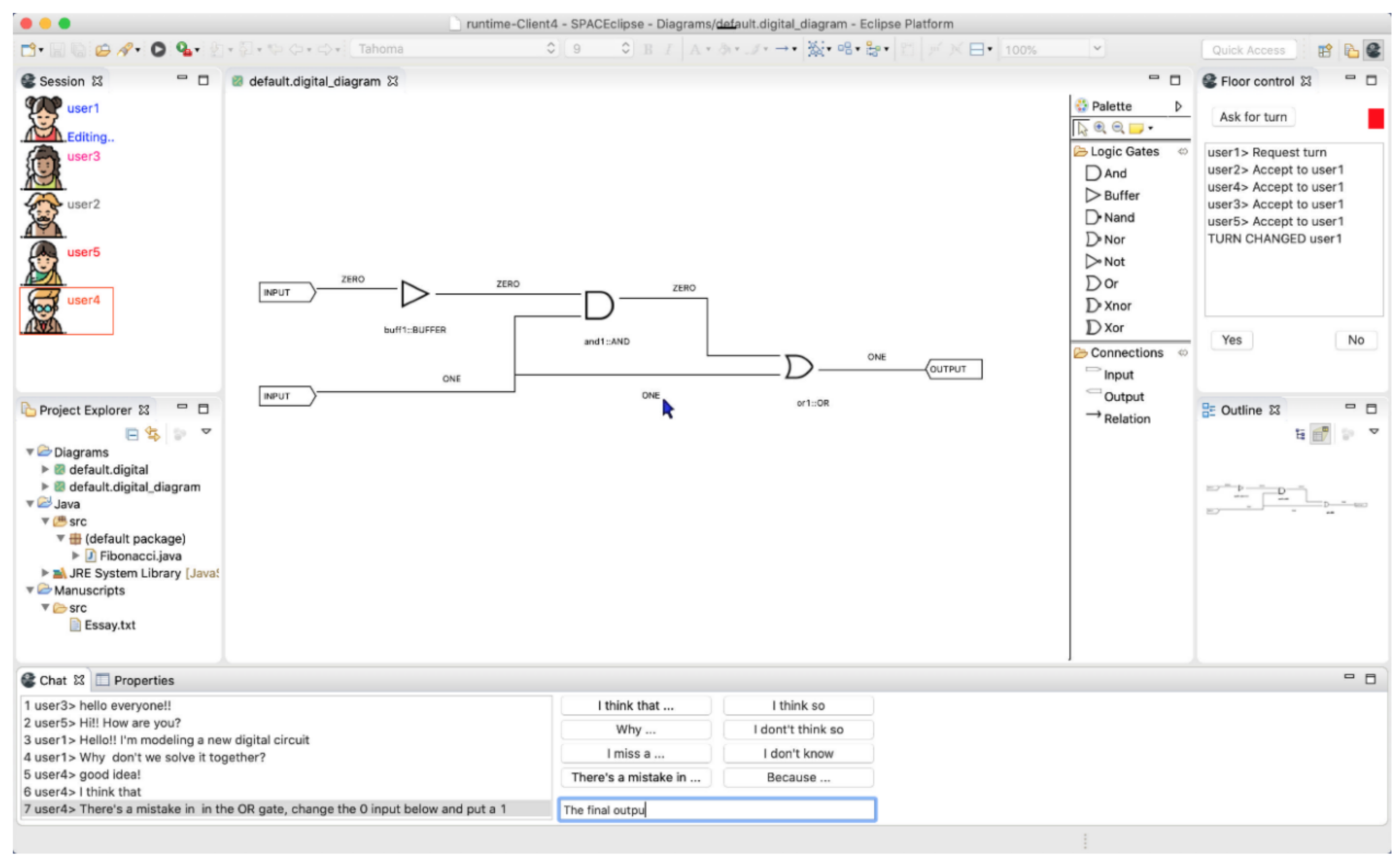1400x864 pixels.
Task: Open the zoom level dropdown showing 100%
Action: tap(1098, 50)
